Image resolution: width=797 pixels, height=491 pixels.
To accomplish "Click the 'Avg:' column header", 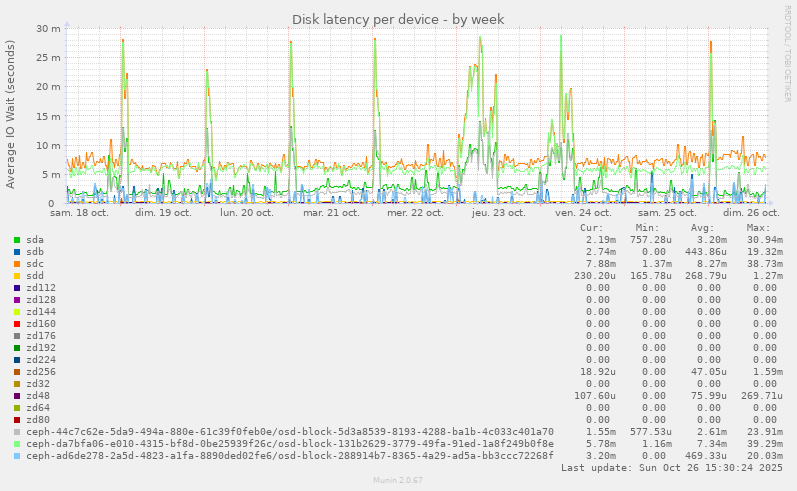I will pyautogui.click(x=703, y=228).
